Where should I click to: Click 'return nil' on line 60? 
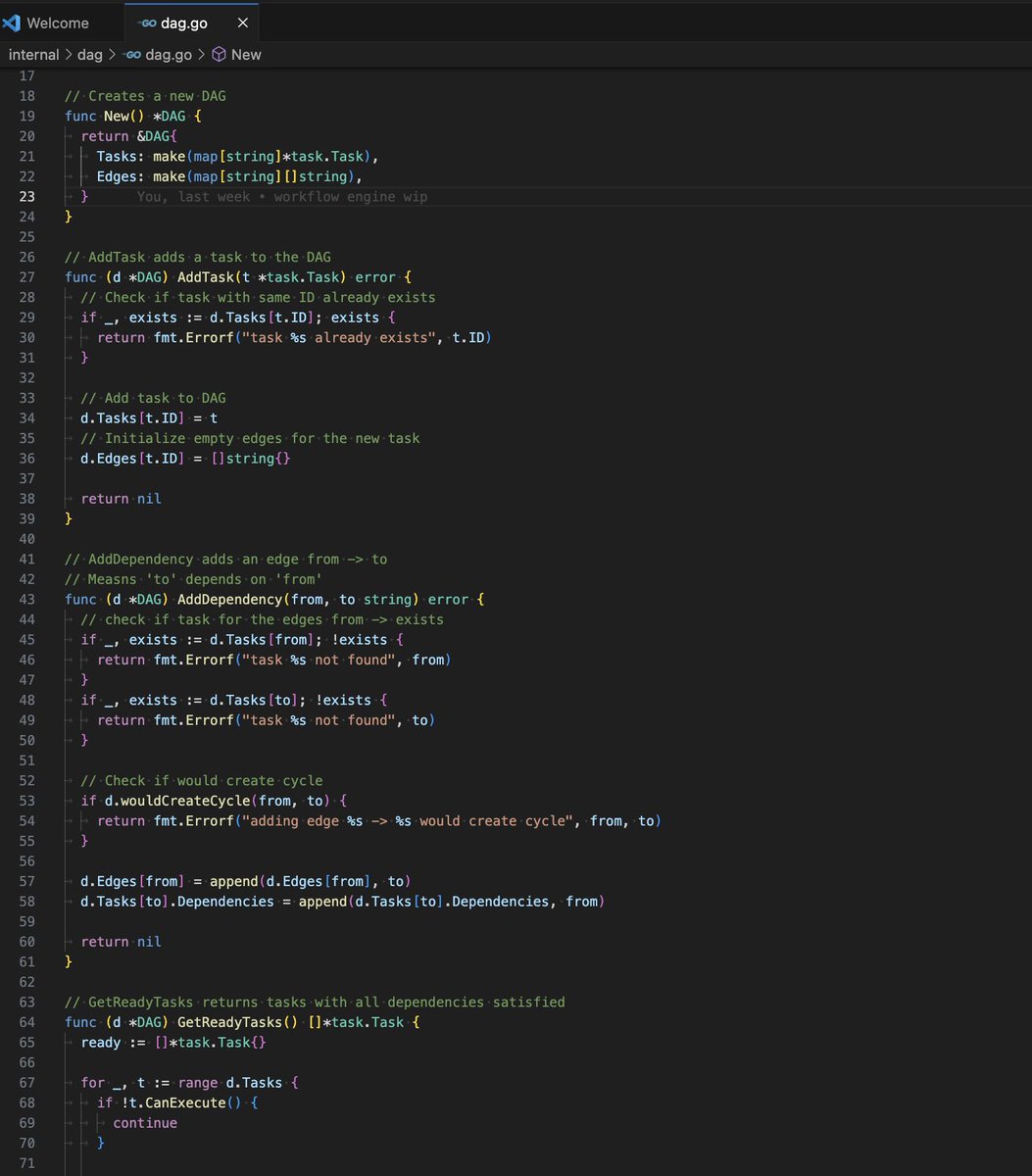coord(121,941)
